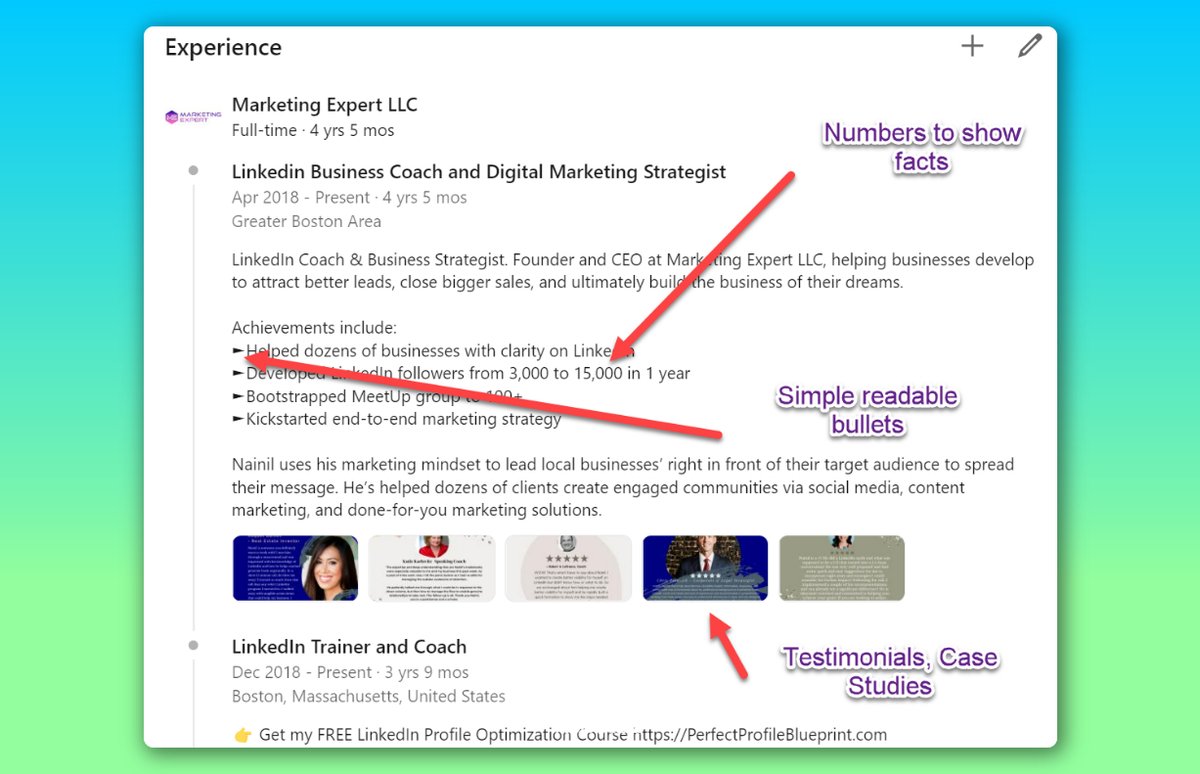The height and width of the screenshot is (774, 1200).
Task: Click 'Apr 2018 - Present · 4 yrs 5 mos'
Action: (349, 197)
